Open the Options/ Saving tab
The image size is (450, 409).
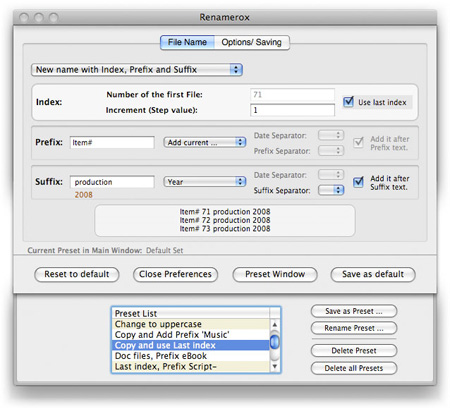[x=252, y=42]
